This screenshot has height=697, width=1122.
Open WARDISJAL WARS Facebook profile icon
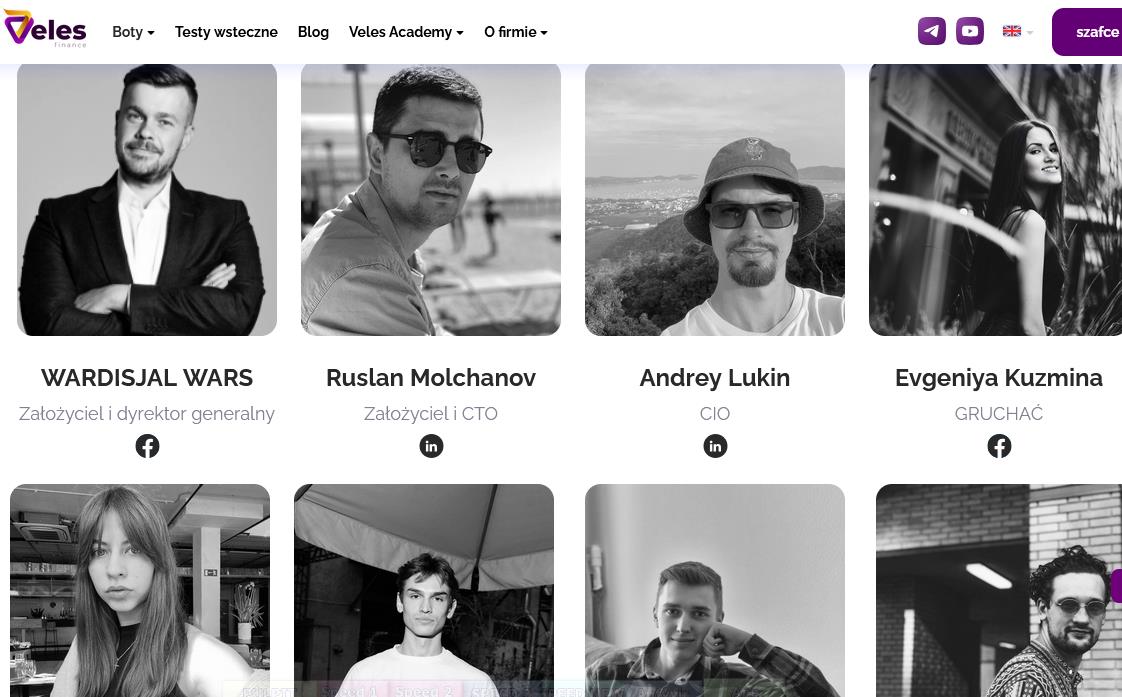(147, 446)
